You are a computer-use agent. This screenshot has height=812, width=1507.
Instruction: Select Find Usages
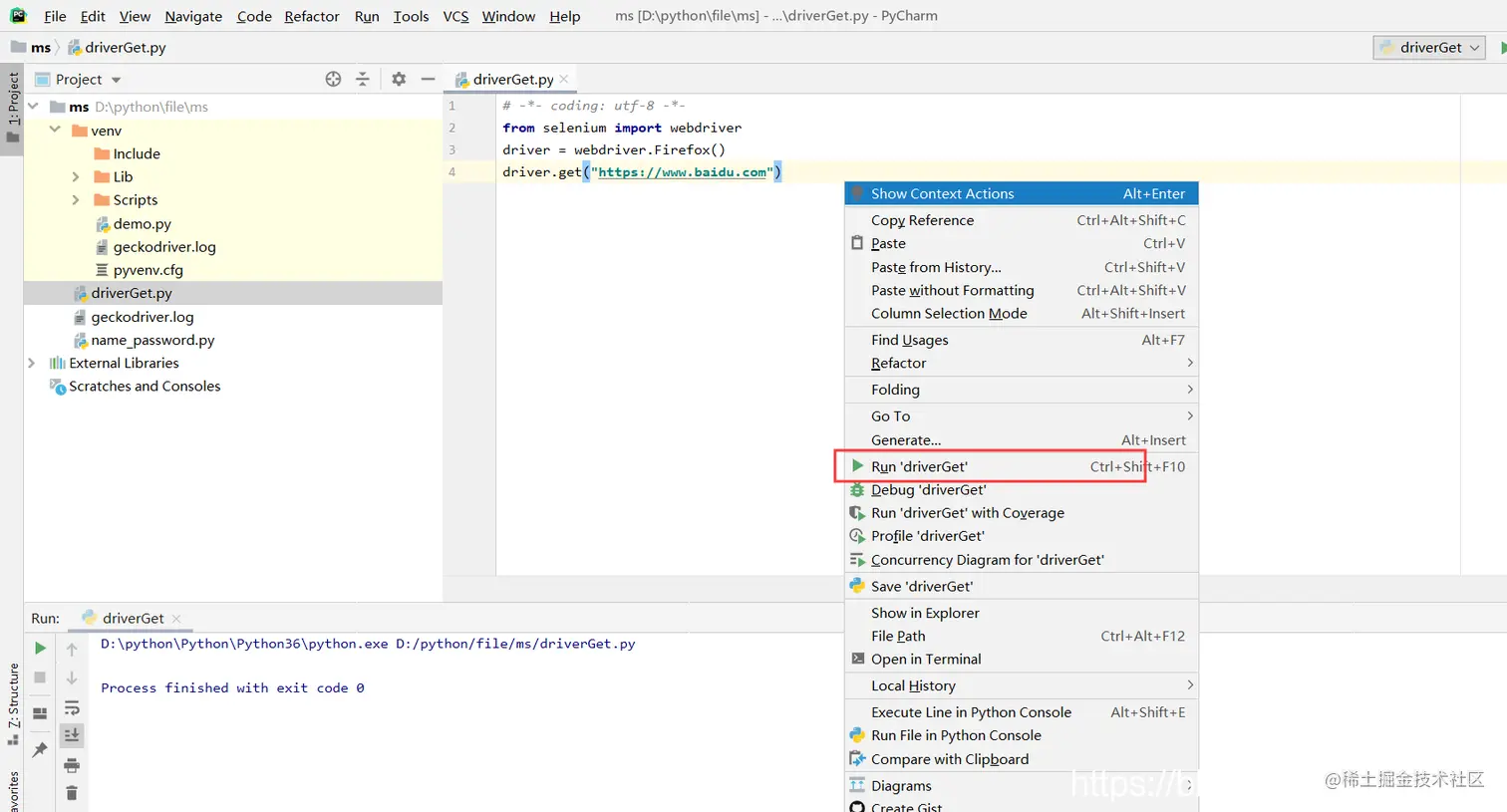point(1022,340)
